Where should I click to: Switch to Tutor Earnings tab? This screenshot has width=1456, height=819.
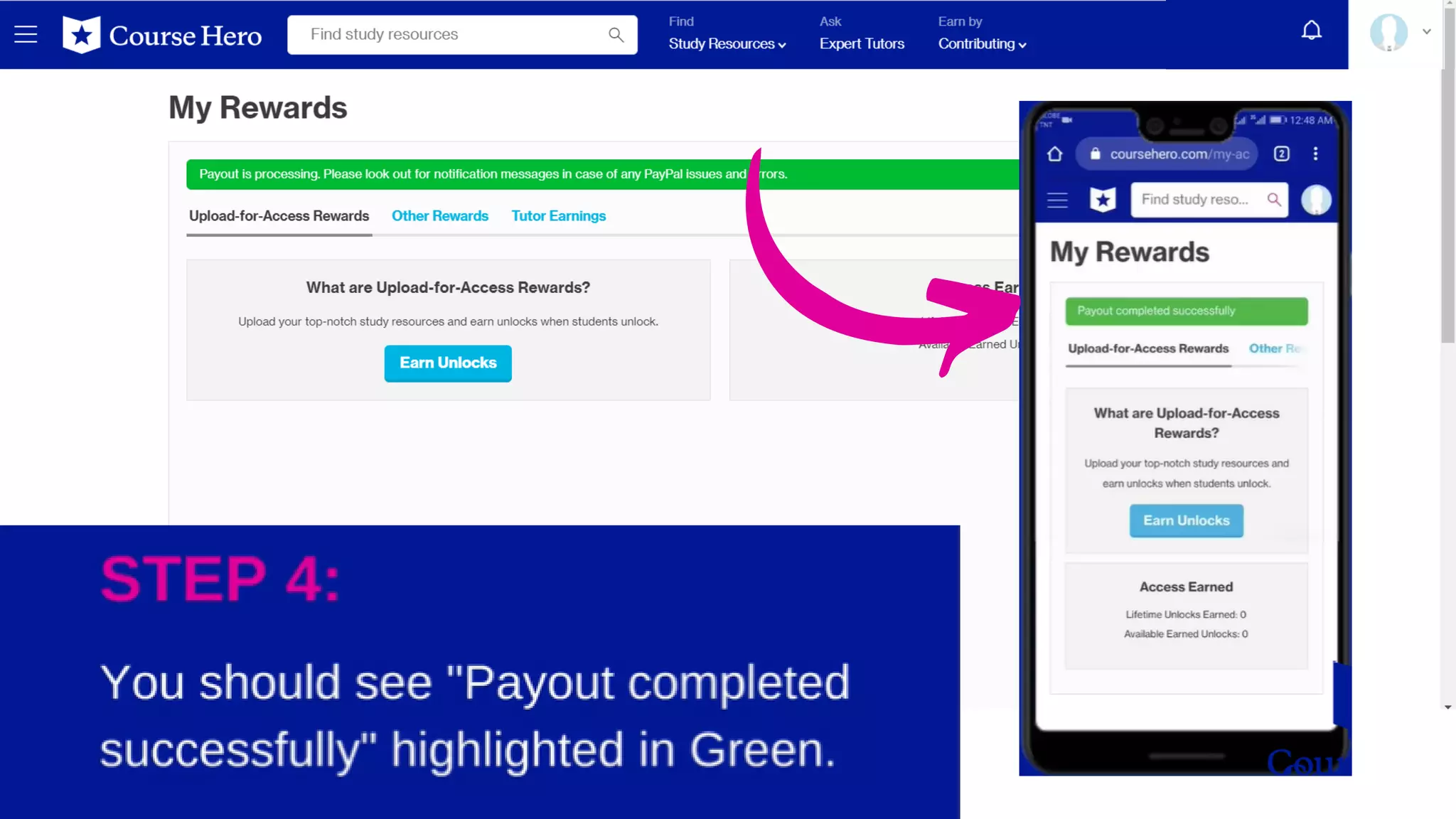558,216
